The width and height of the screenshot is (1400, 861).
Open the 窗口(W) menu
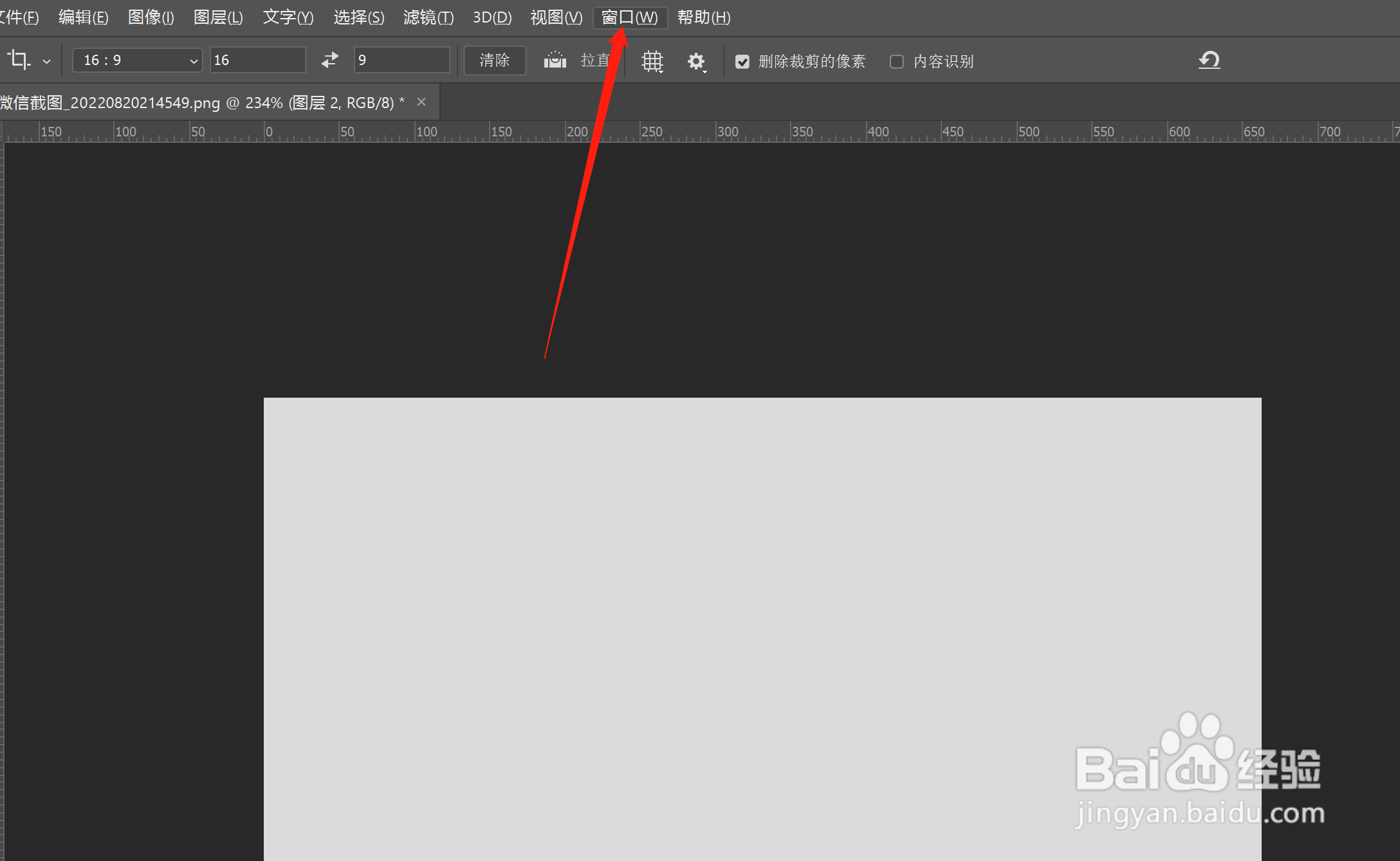click(630, 17)
